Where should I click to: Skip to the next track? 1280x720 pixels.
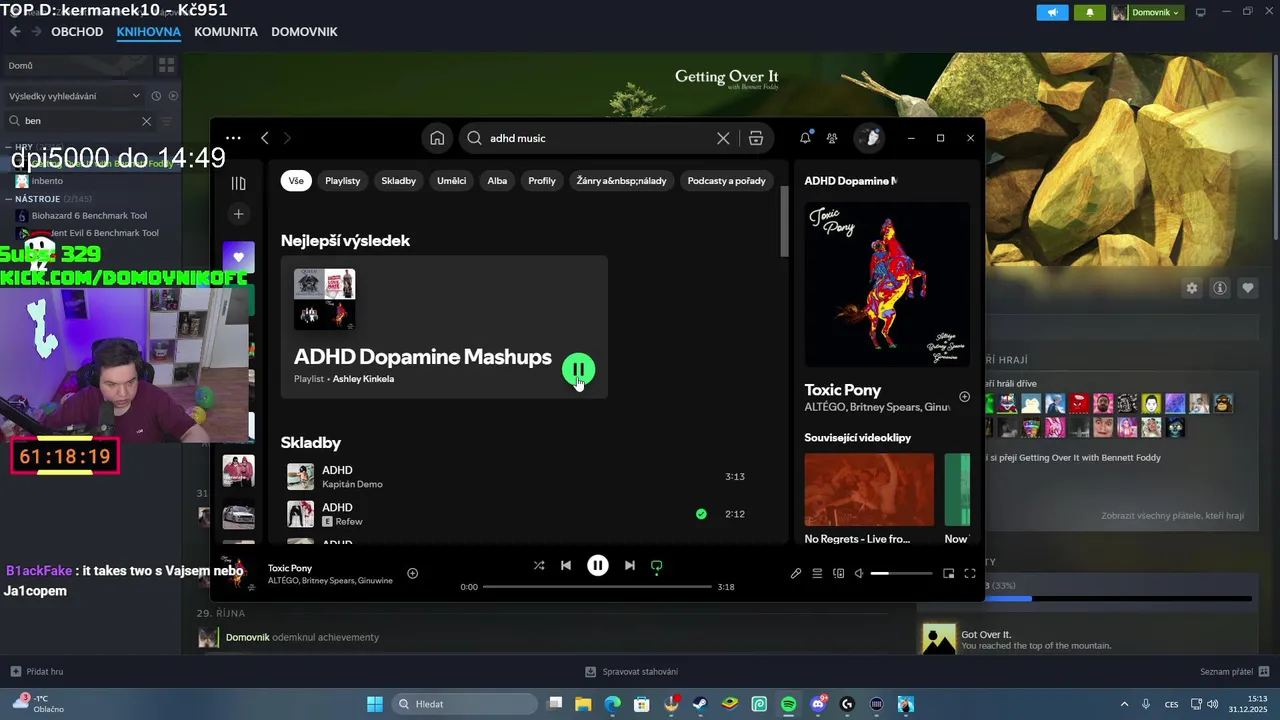(629, 565)
